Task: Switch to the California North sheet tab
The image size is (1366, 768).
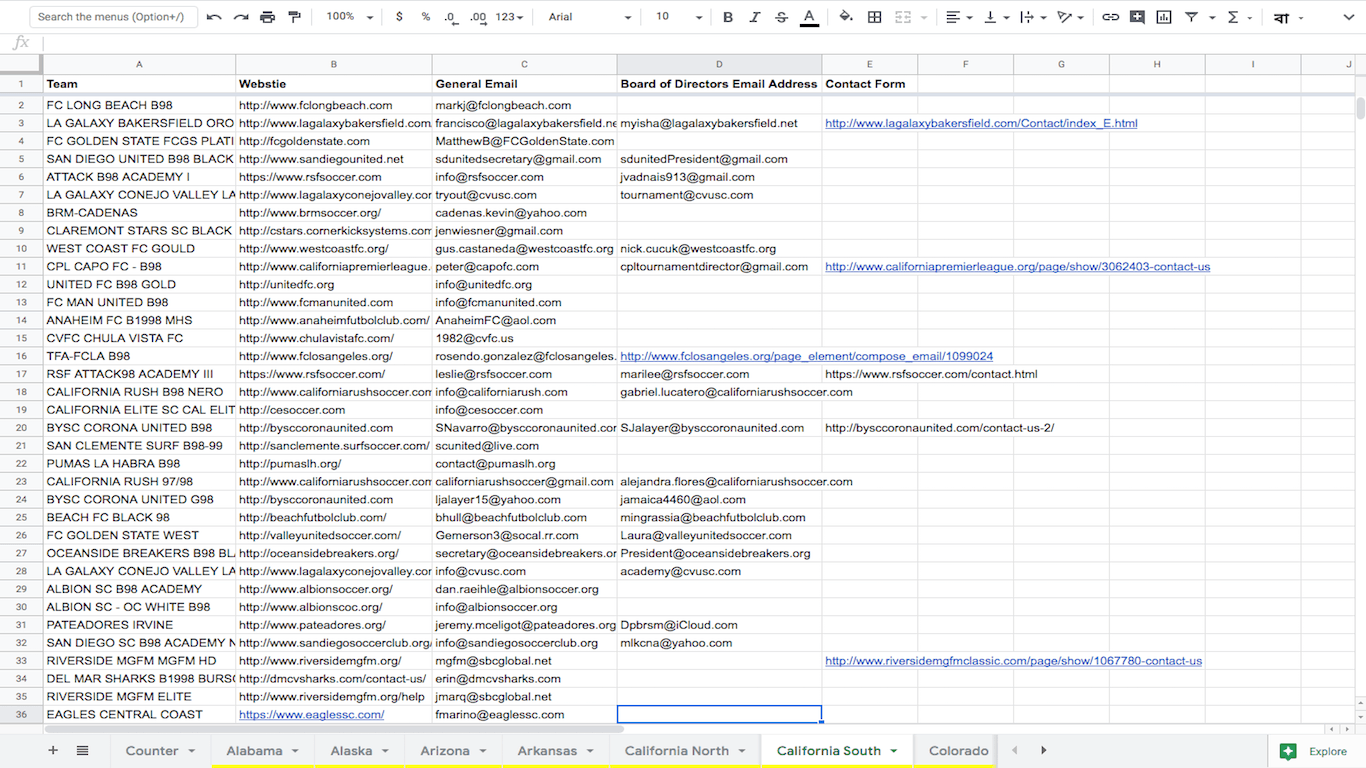Action: (x=677, y=751)
